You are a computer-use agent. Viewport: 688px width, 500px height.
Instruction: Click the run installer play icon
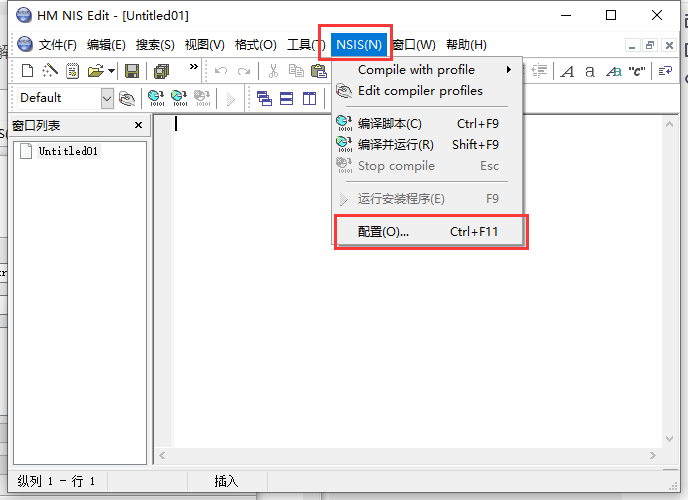[230, 99]
